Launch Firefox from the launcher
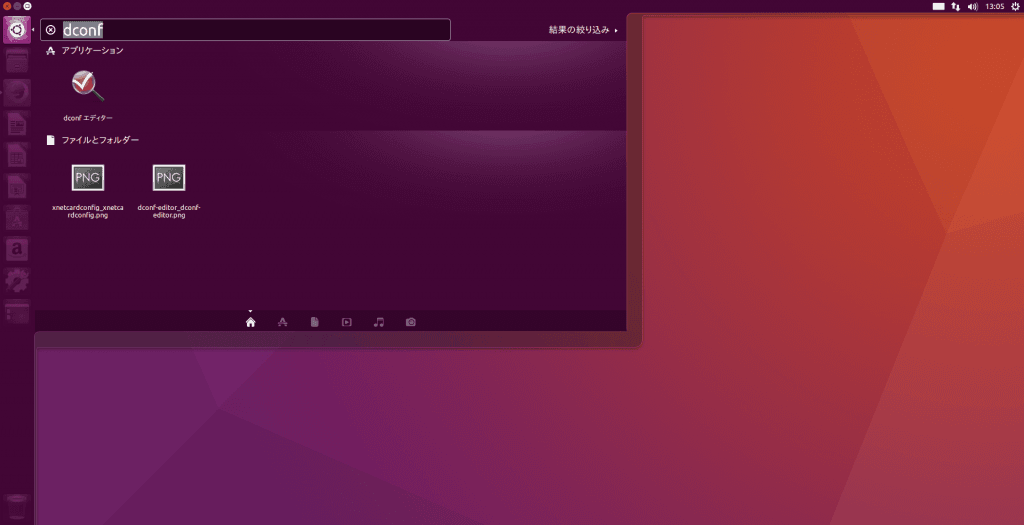Viewport: 1024px width, 525px height. 17,93
